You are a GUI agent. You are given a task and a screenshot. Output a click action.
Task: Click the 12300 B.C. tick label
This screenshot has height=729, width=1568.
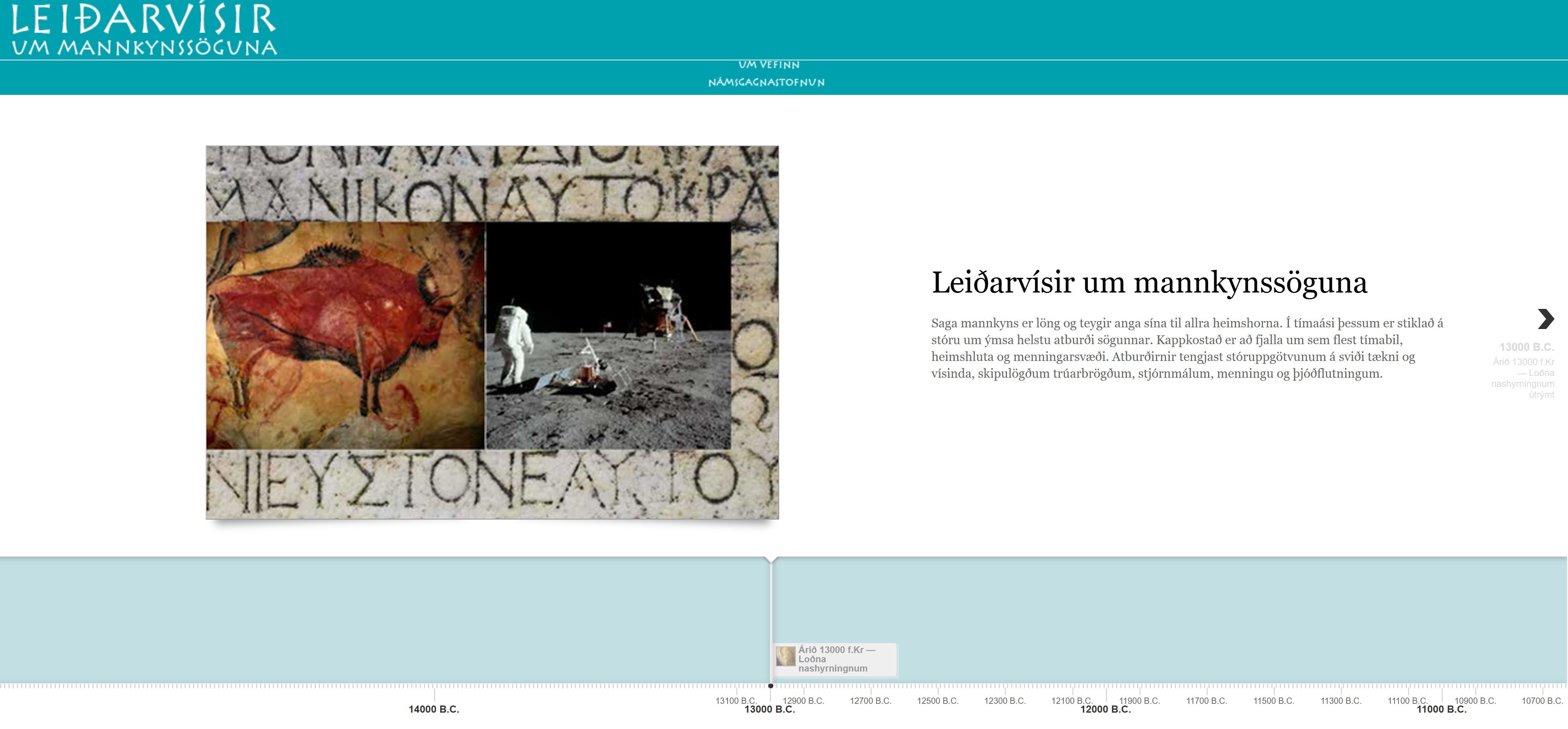1005,701
